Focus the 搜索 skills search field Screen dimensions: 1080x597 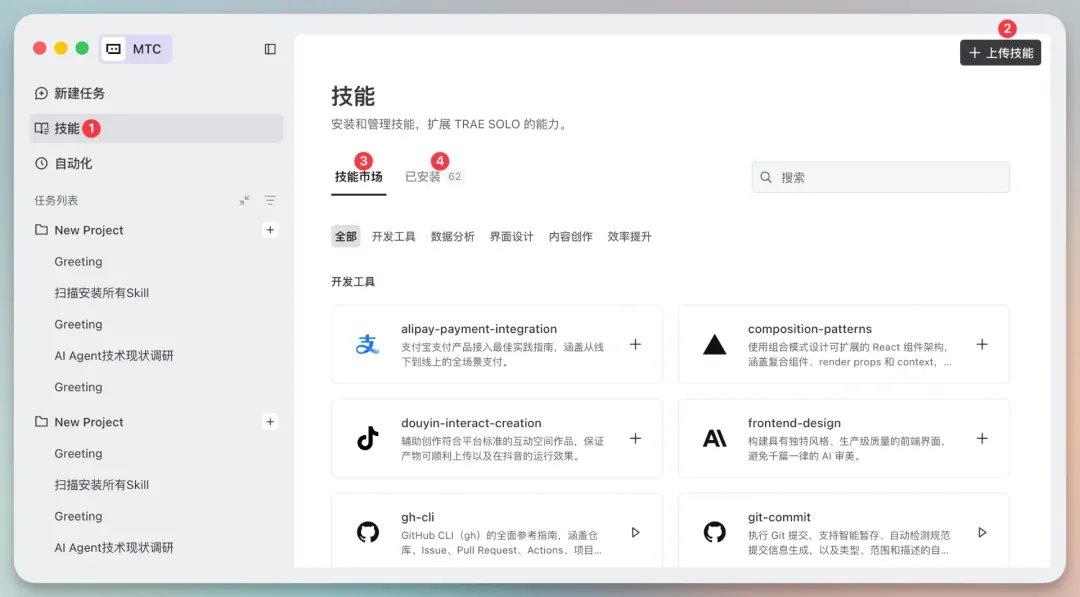coord(880,178)
